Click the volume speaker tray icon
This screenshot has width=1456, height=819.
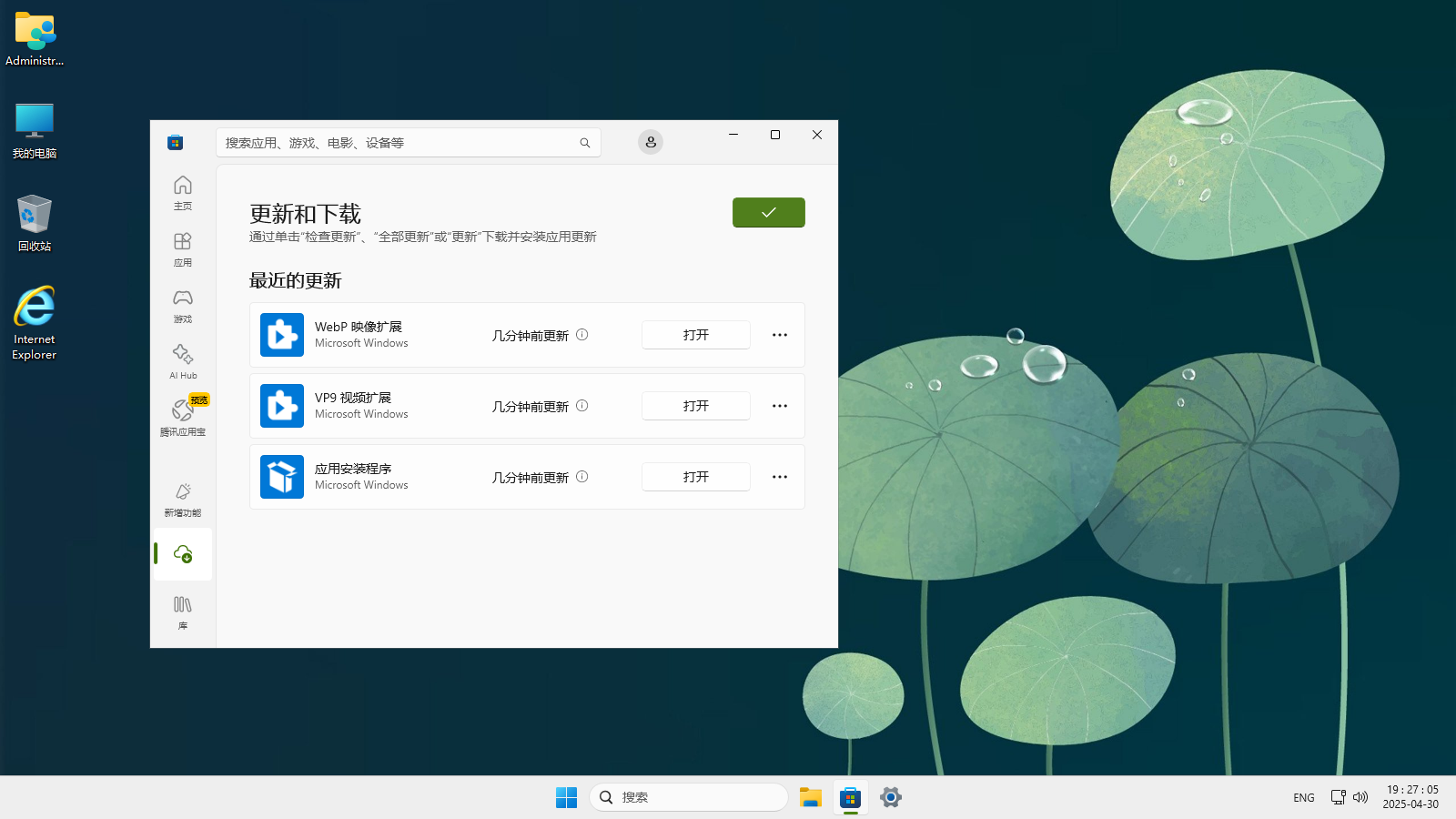(1360, 797)
